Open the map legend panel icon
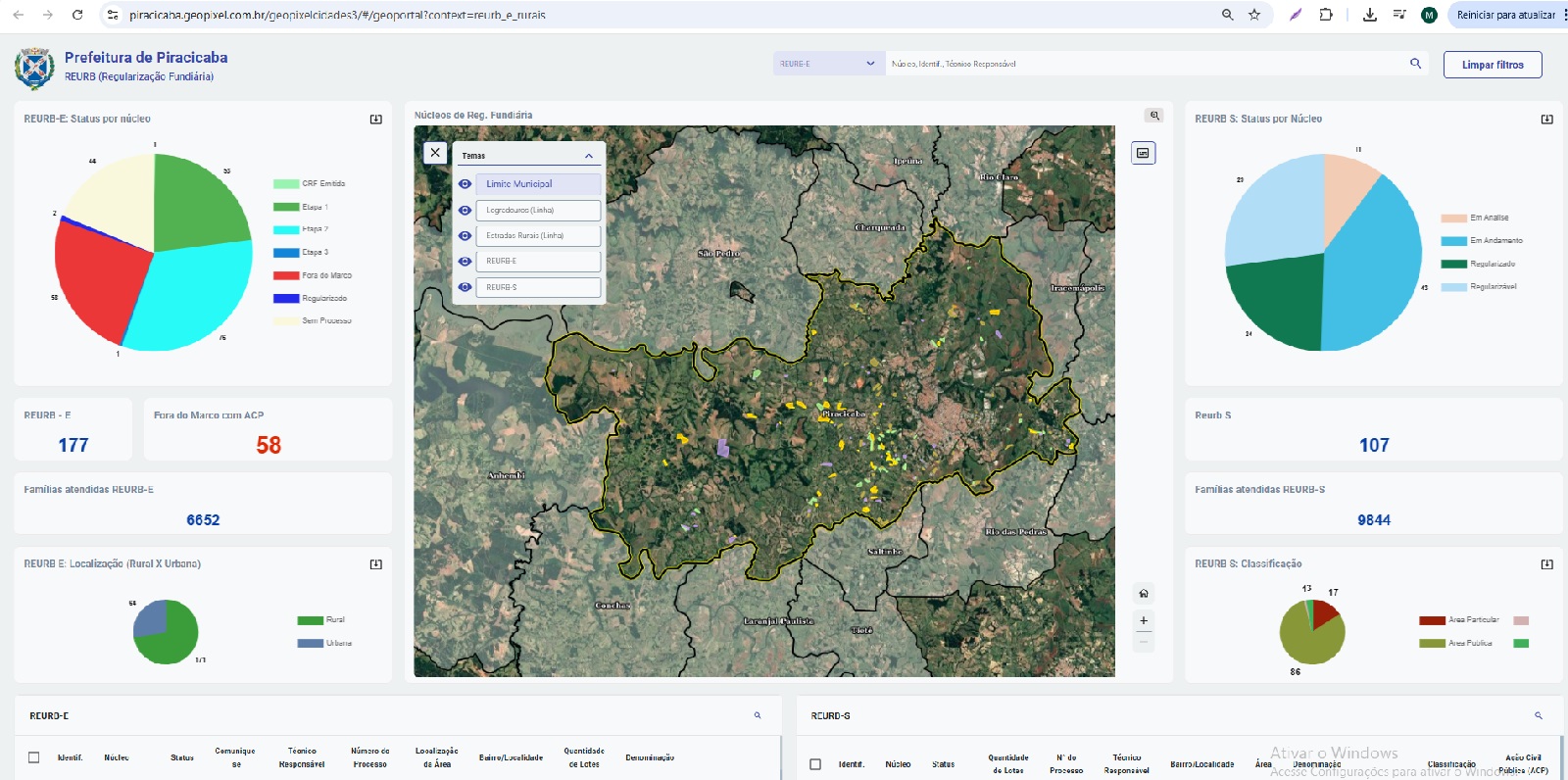Image resolution: width=1568 pixels, height=780 pixels. [1143, 153]
